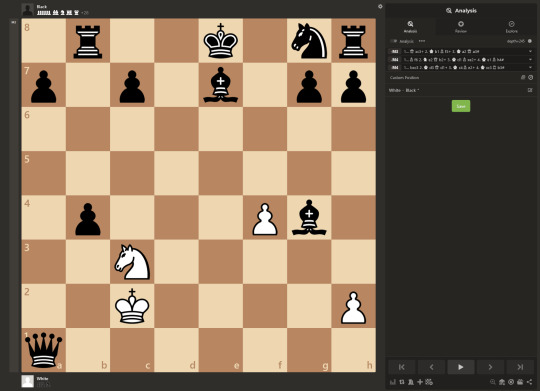This screenshot has height=391, width=540.
Task: Click the play button in move controls
Action: tap(461, 367)
